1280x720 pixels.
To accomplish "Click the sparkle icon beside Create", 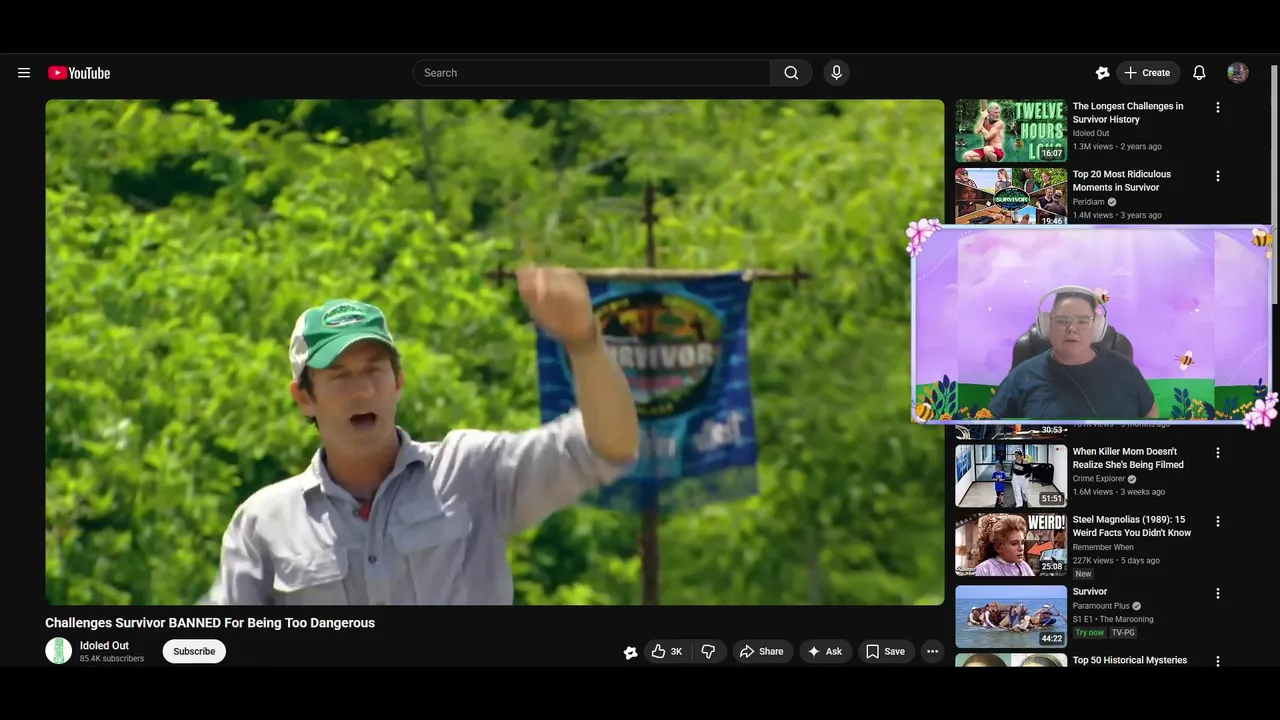I will pyautogui.click(x=1102, y=73).
